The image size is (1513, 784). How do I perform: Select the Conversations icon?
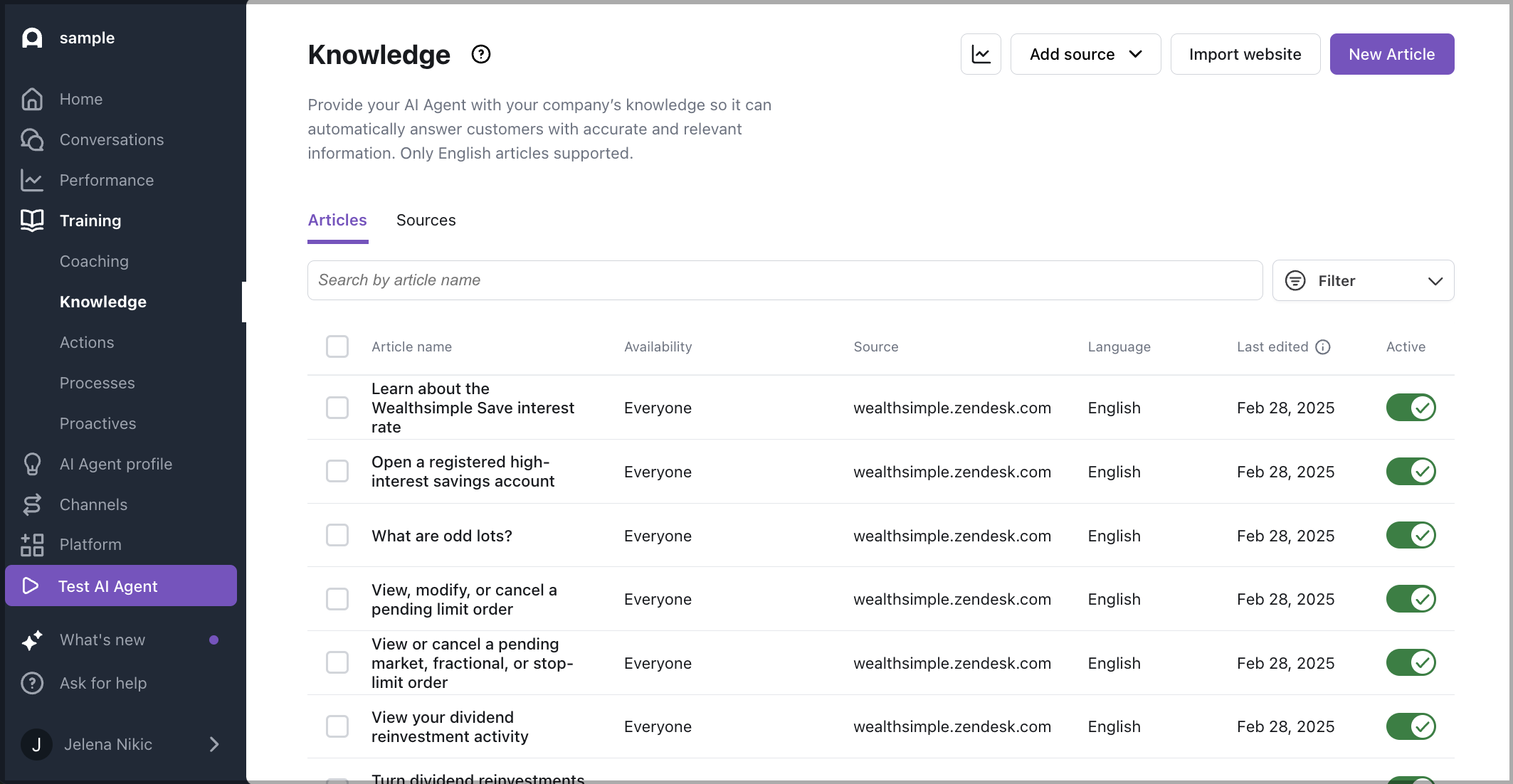coord(32,139)
